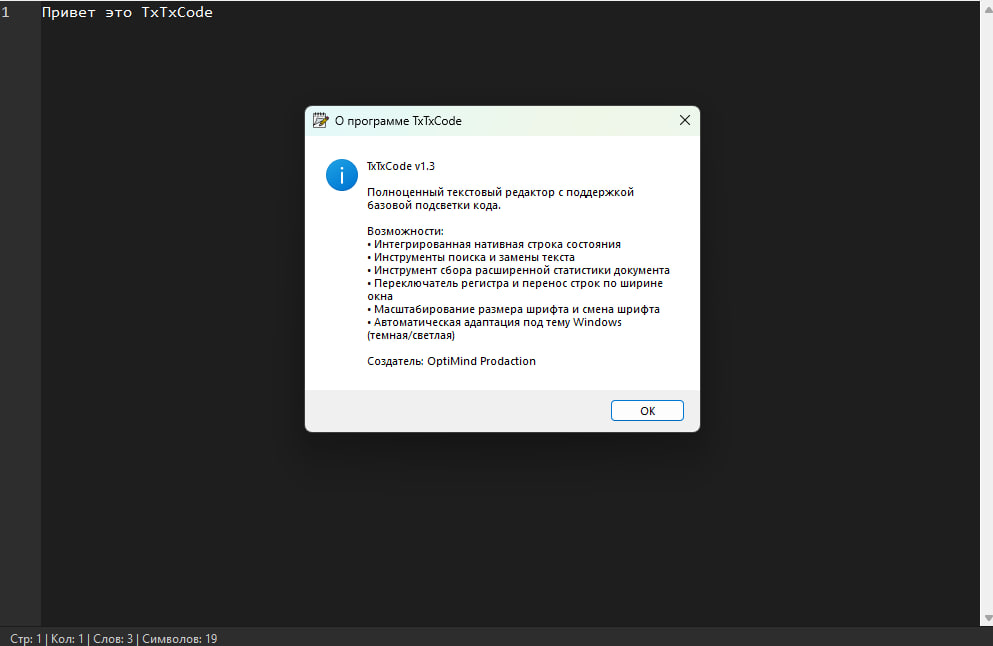This screenshot has height=646, width=993.
Task: Click the 'Слов: 3' status bar counter
Action: 113,638
